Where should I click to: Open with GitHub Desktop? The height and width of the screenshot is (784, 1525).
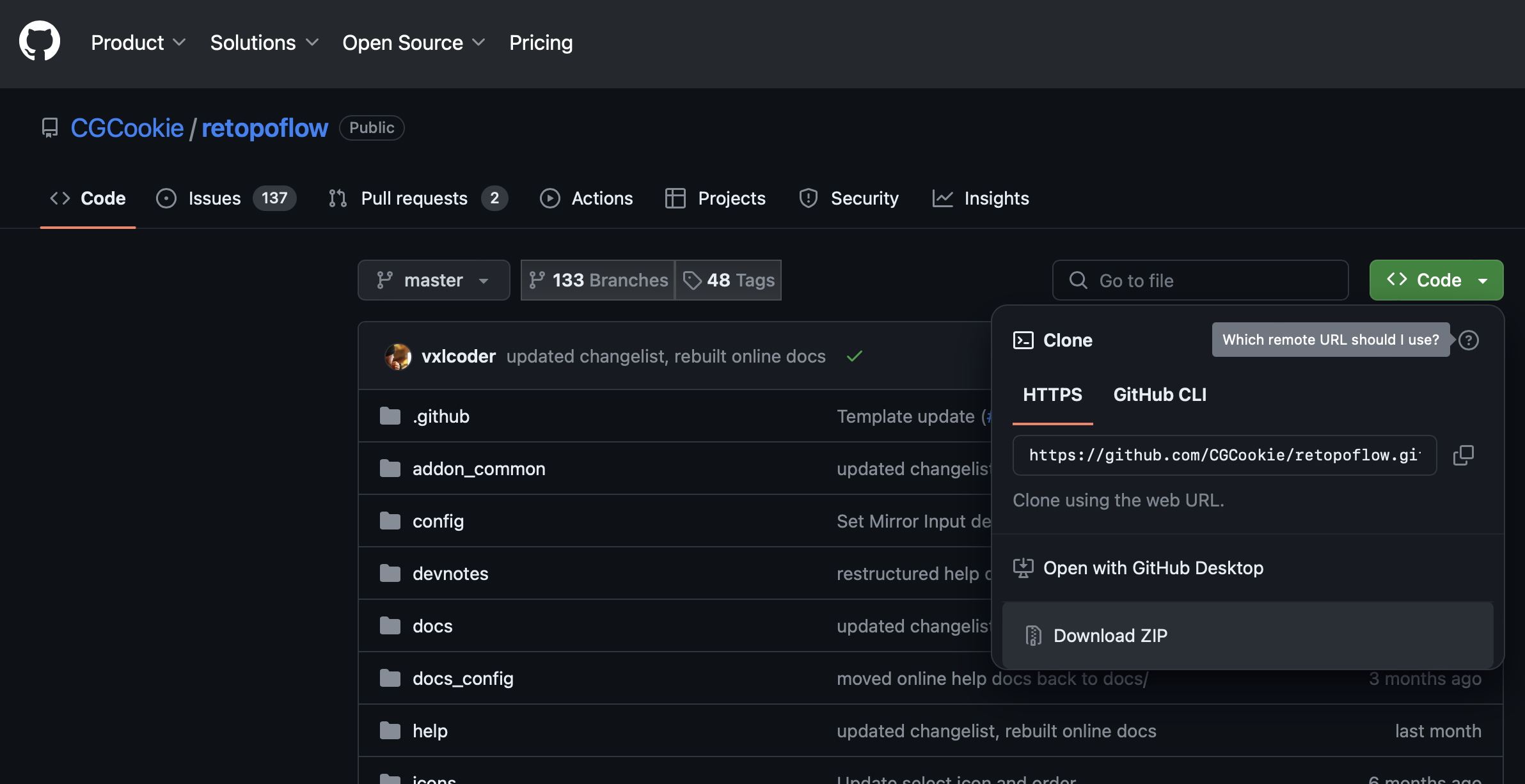pos(1153,568)
